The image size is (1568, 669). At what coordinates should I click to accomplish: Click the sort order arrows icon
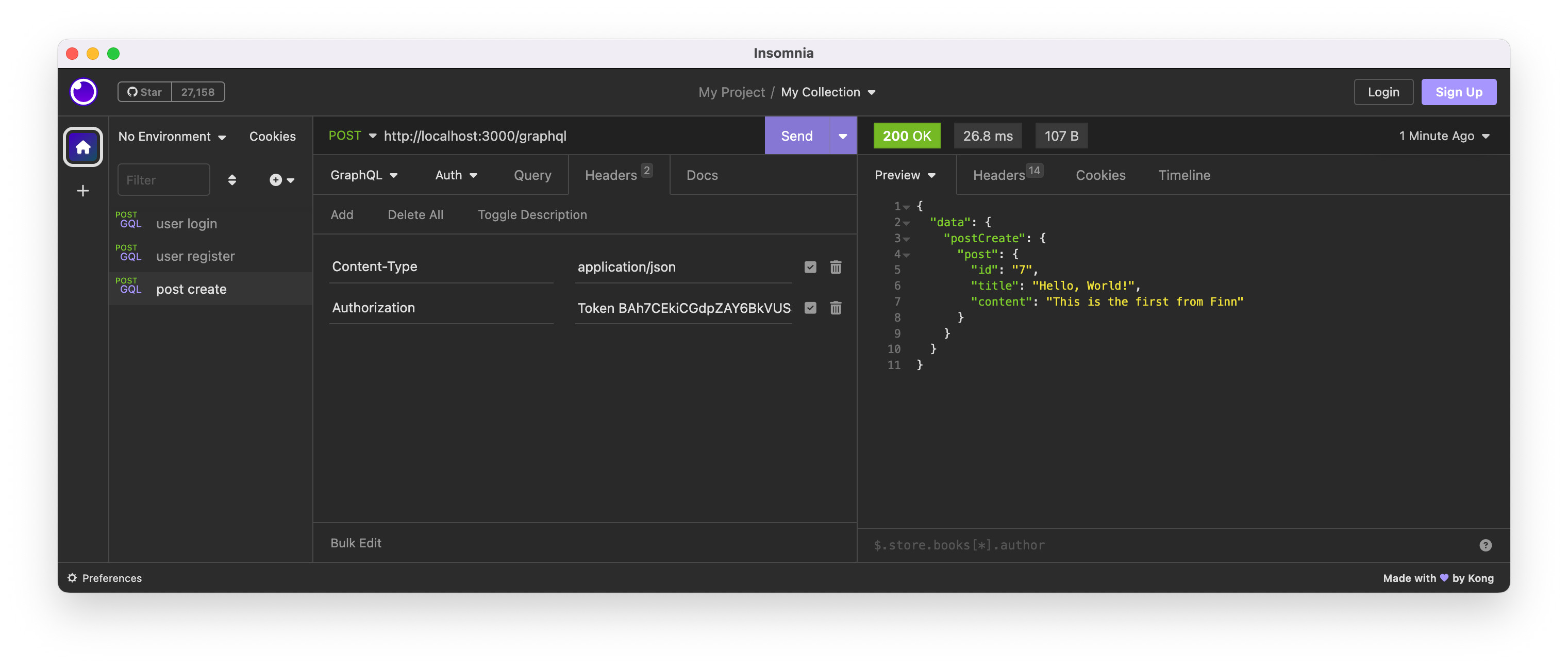click(232, 180)
